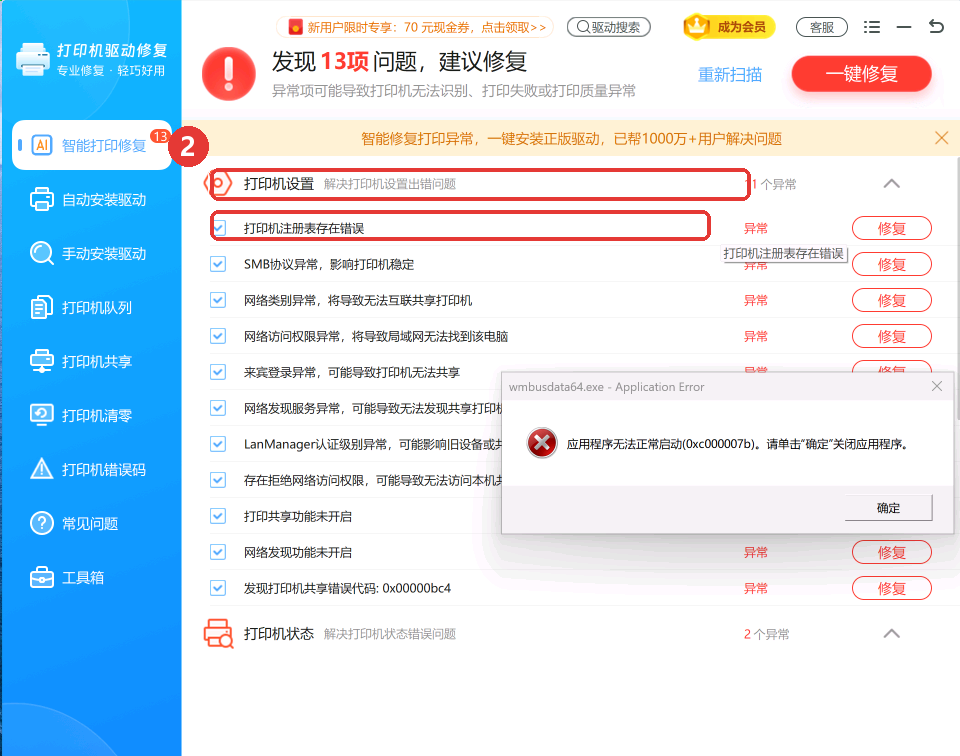
Task: Uncheck 打印机注册表存在错误 checkbox
Action: 219,228
